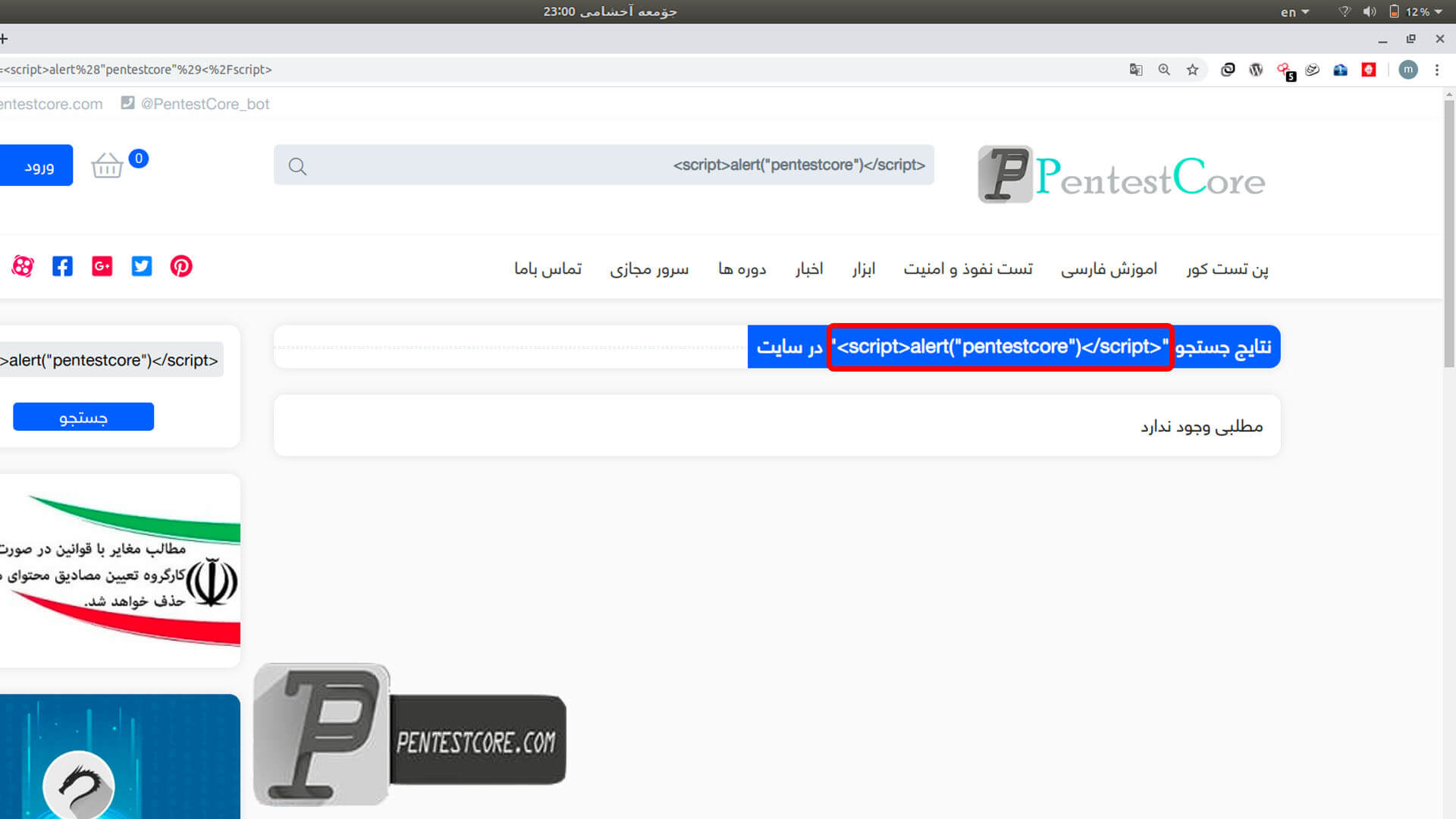Click the cart count badge '0'
1456x819 pixels.
point(138,158)
